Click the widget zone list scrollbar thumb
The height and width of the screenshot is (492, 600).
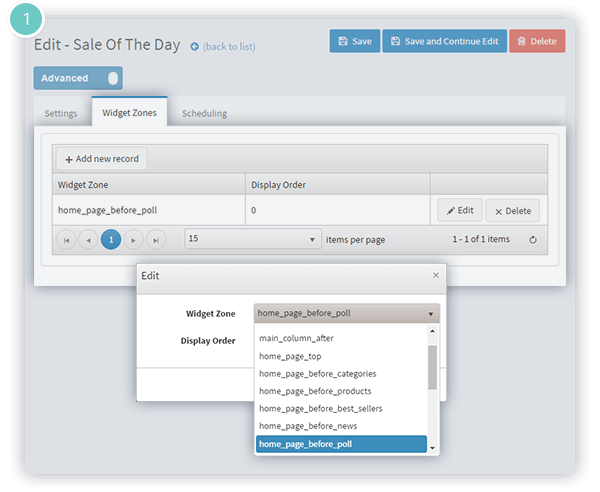(x=432, y=367)
